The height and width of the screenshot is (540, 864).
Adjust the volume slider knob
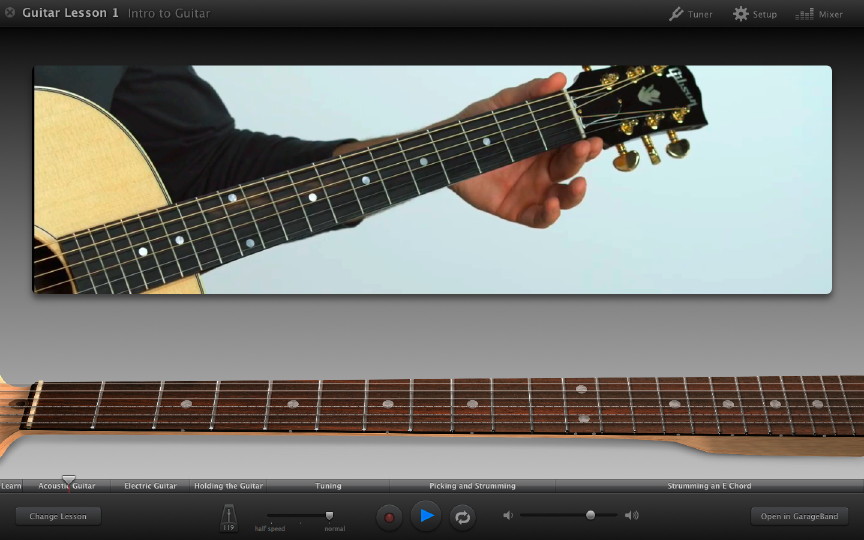click(590, 515)
